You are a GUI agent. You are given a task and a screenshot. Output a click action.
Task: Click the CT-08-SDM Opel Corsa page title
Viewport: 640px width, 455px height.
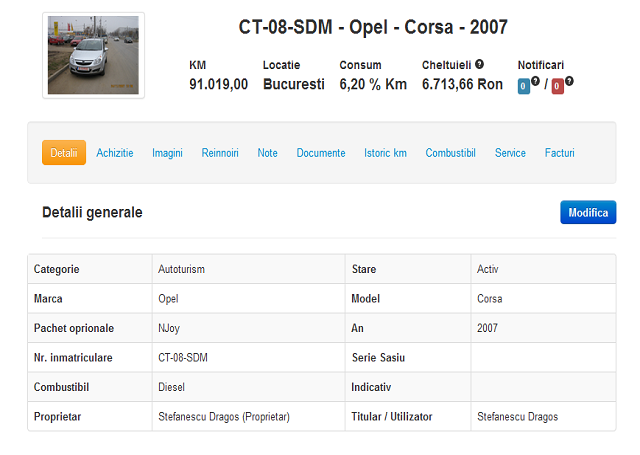(373, 27)
